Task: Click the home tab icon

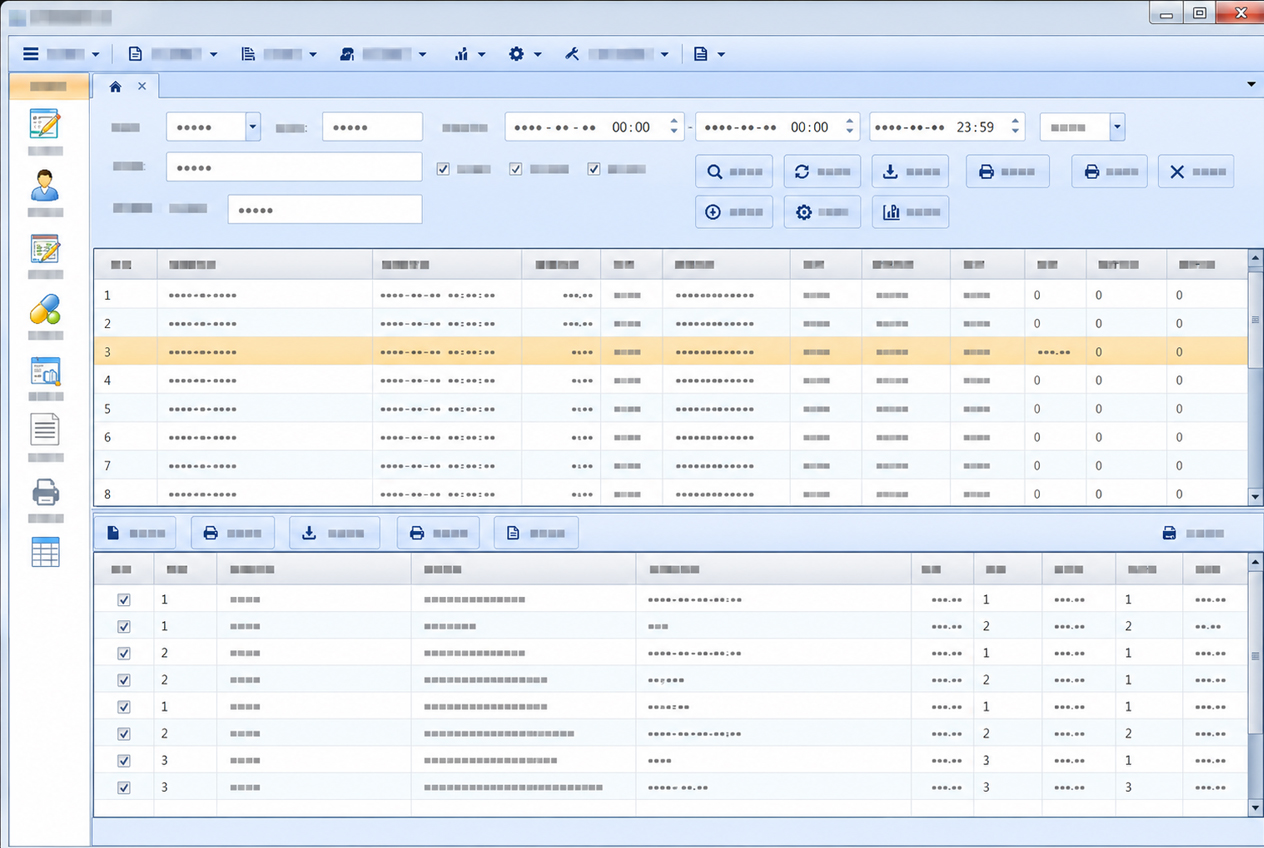Action: pyautogui.click(x=115, y=87)
